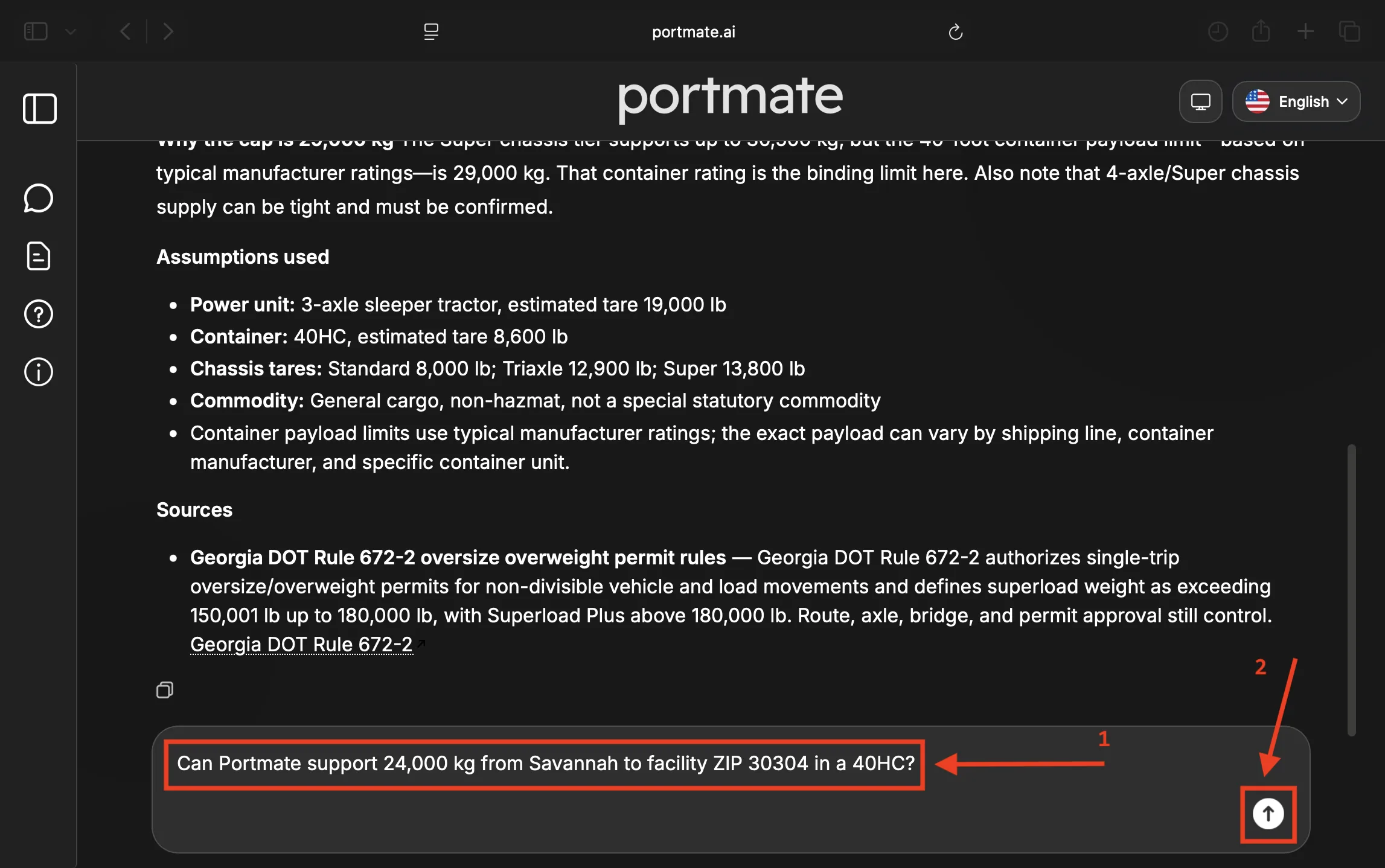Screen dimensions: 1385x868
Task: Open the browser share icon
Action: click(x=1261, y=31)
